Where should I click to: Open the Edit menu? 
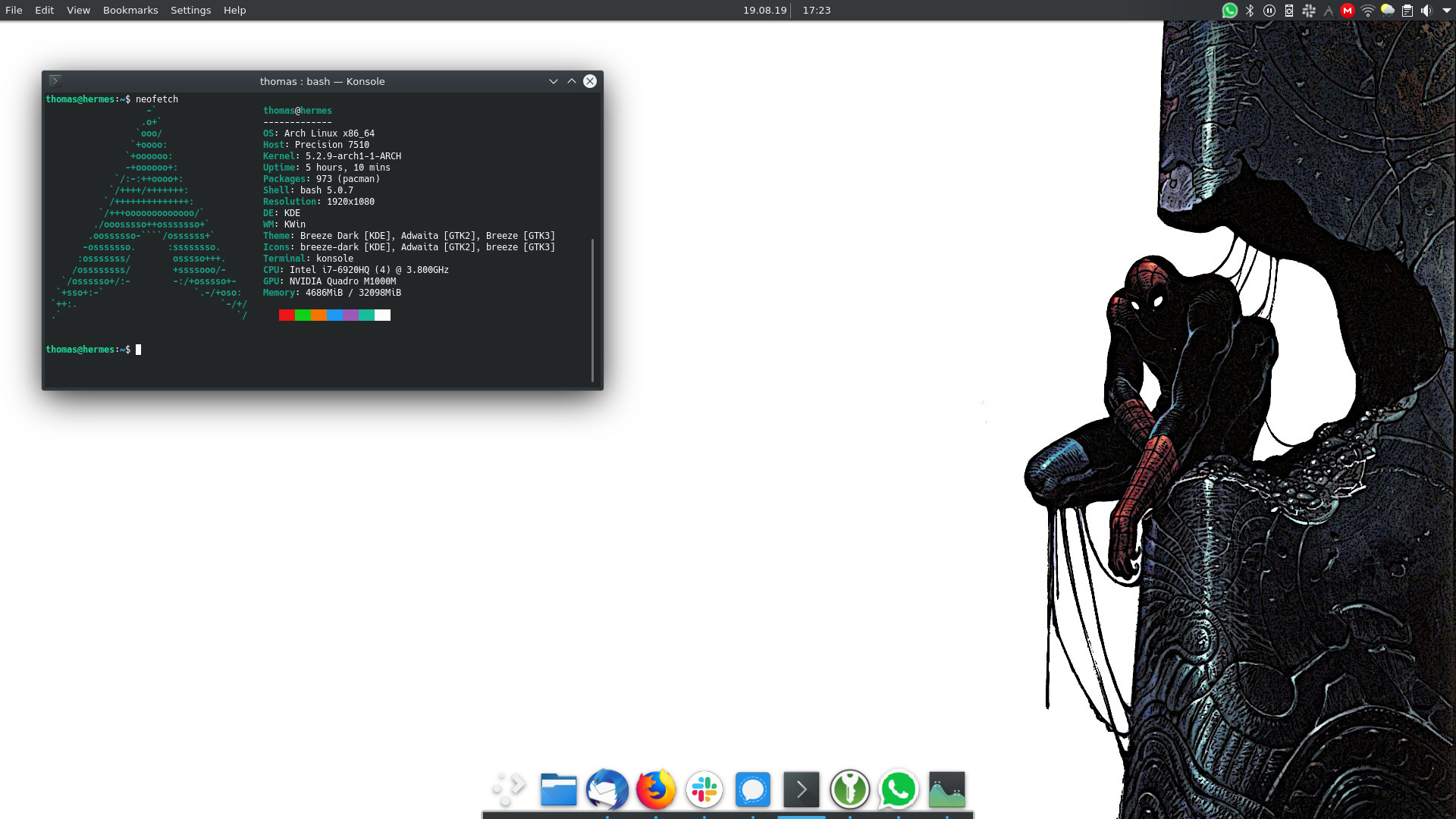tap(45, 11)
